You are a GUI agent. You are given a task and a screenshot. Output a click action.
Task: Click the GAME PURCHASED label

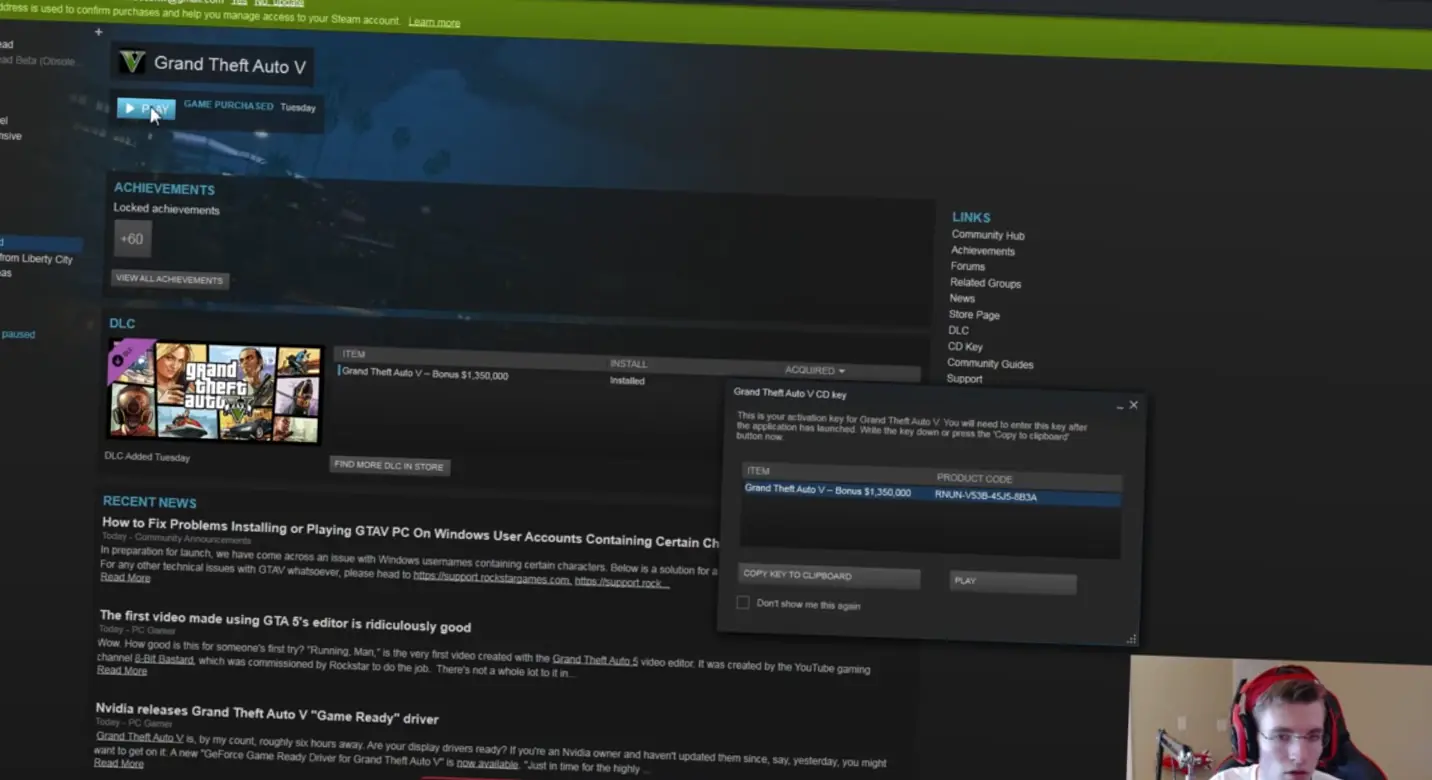pos(228,105)
